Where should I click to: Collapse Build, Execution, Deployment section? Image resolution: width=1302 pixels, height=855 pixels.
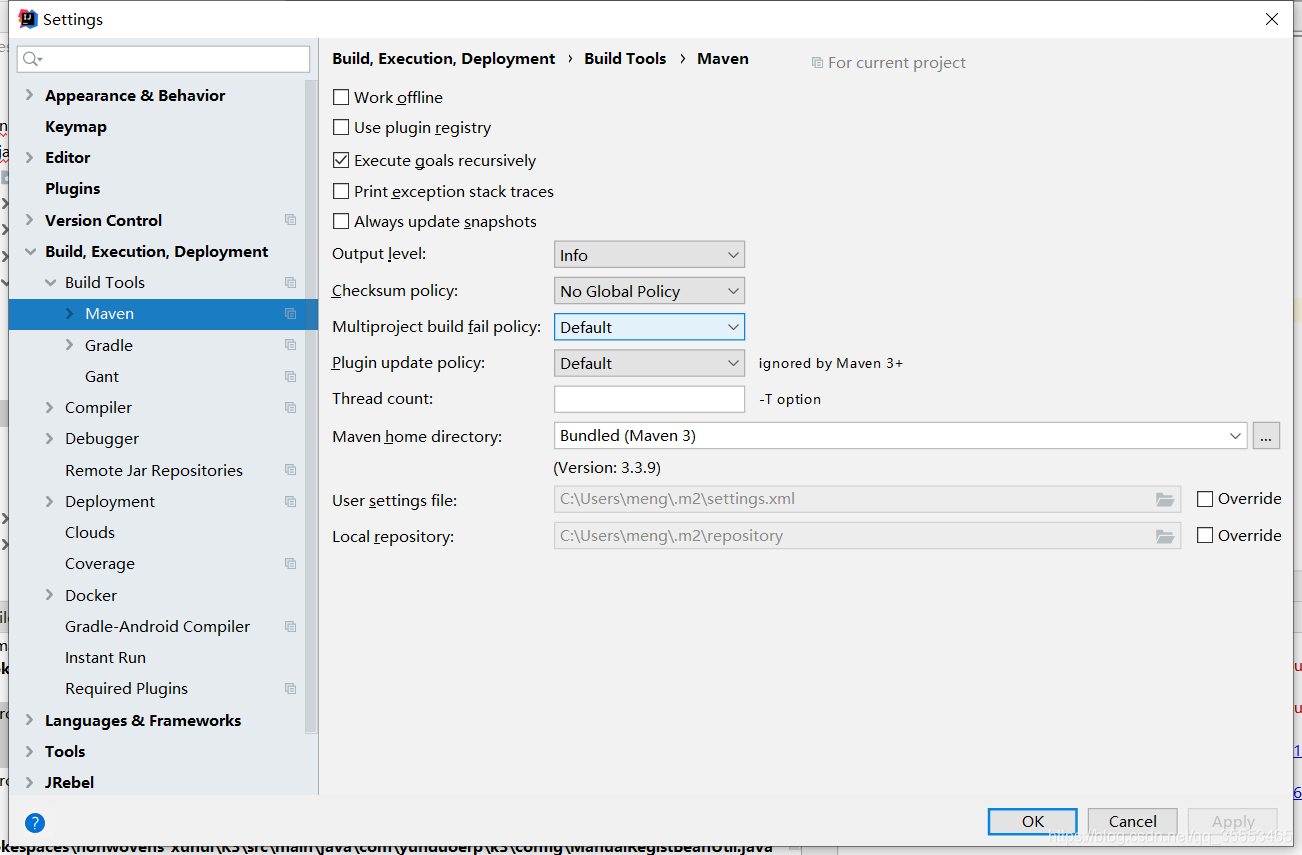tap(29, 251)
